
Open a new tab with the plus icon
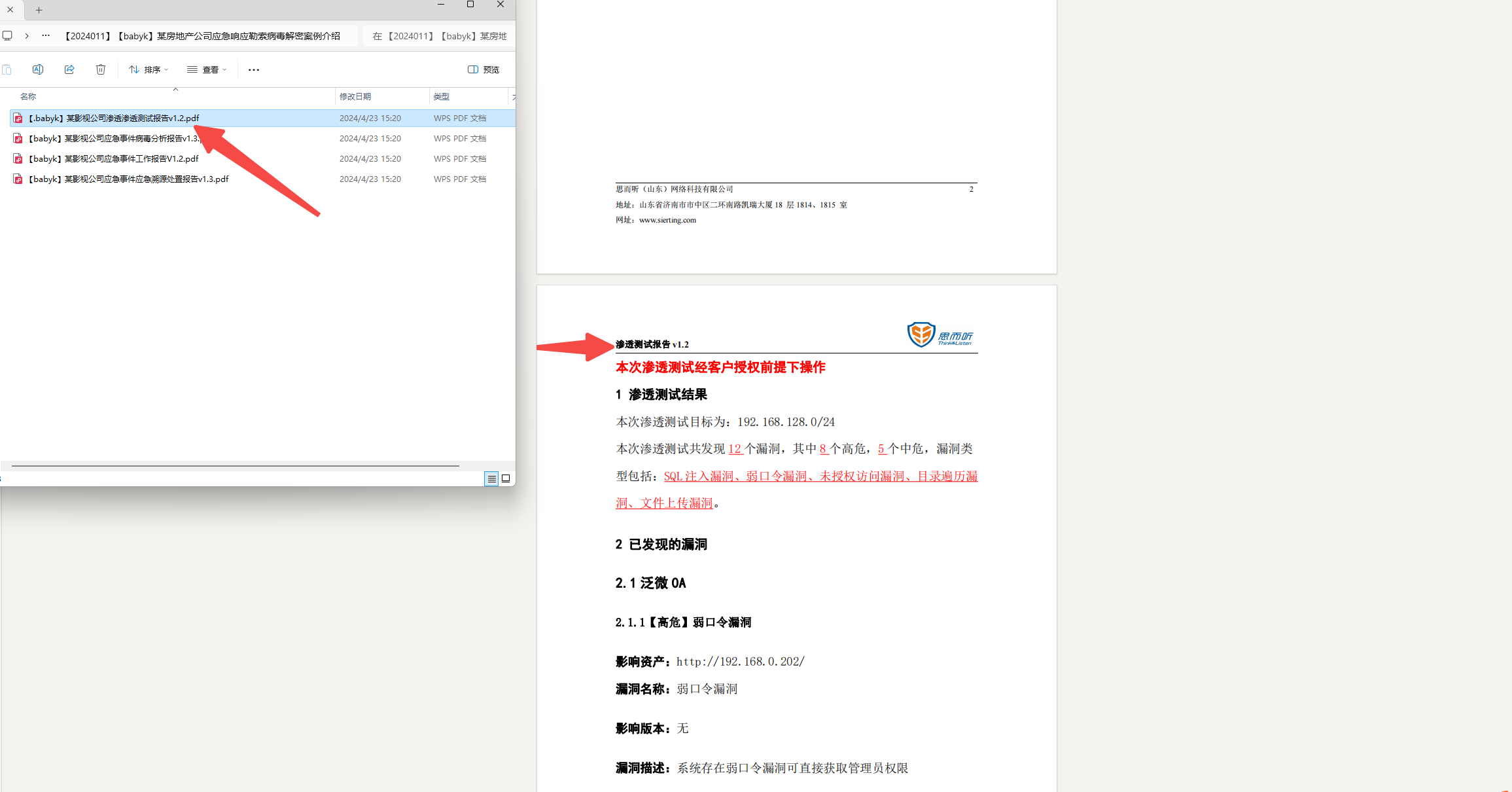(x=39, y=10)
